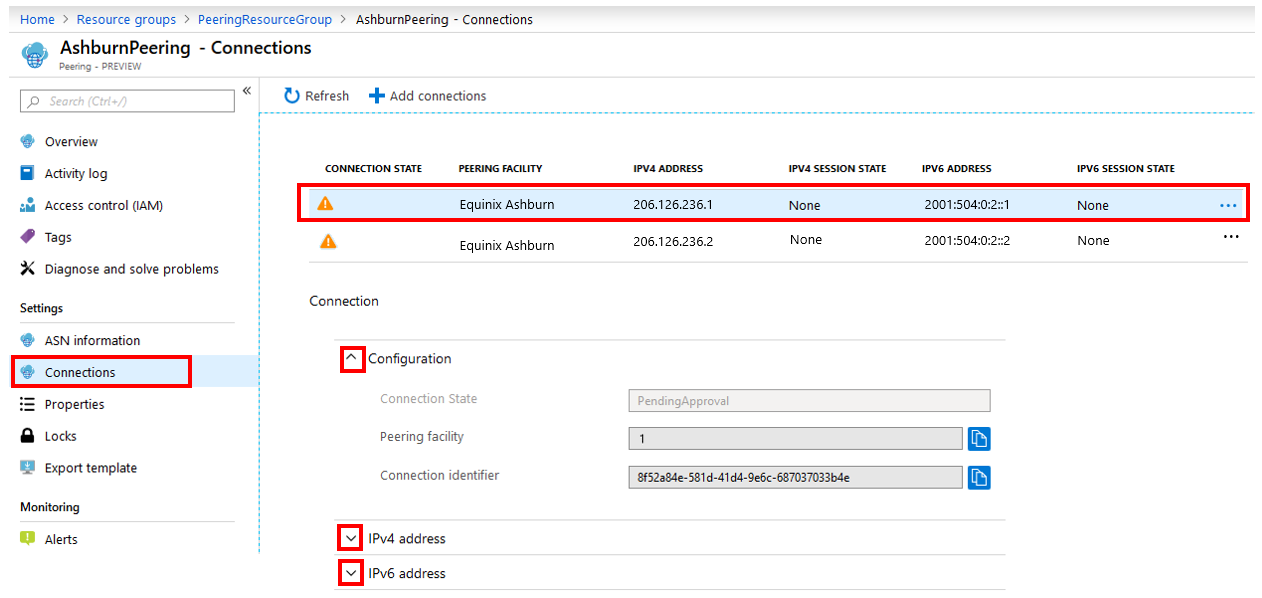This screenshot has height=598, width=1262.
Task: Click the Connection identifier GUID field
Action: click(796, 477)
